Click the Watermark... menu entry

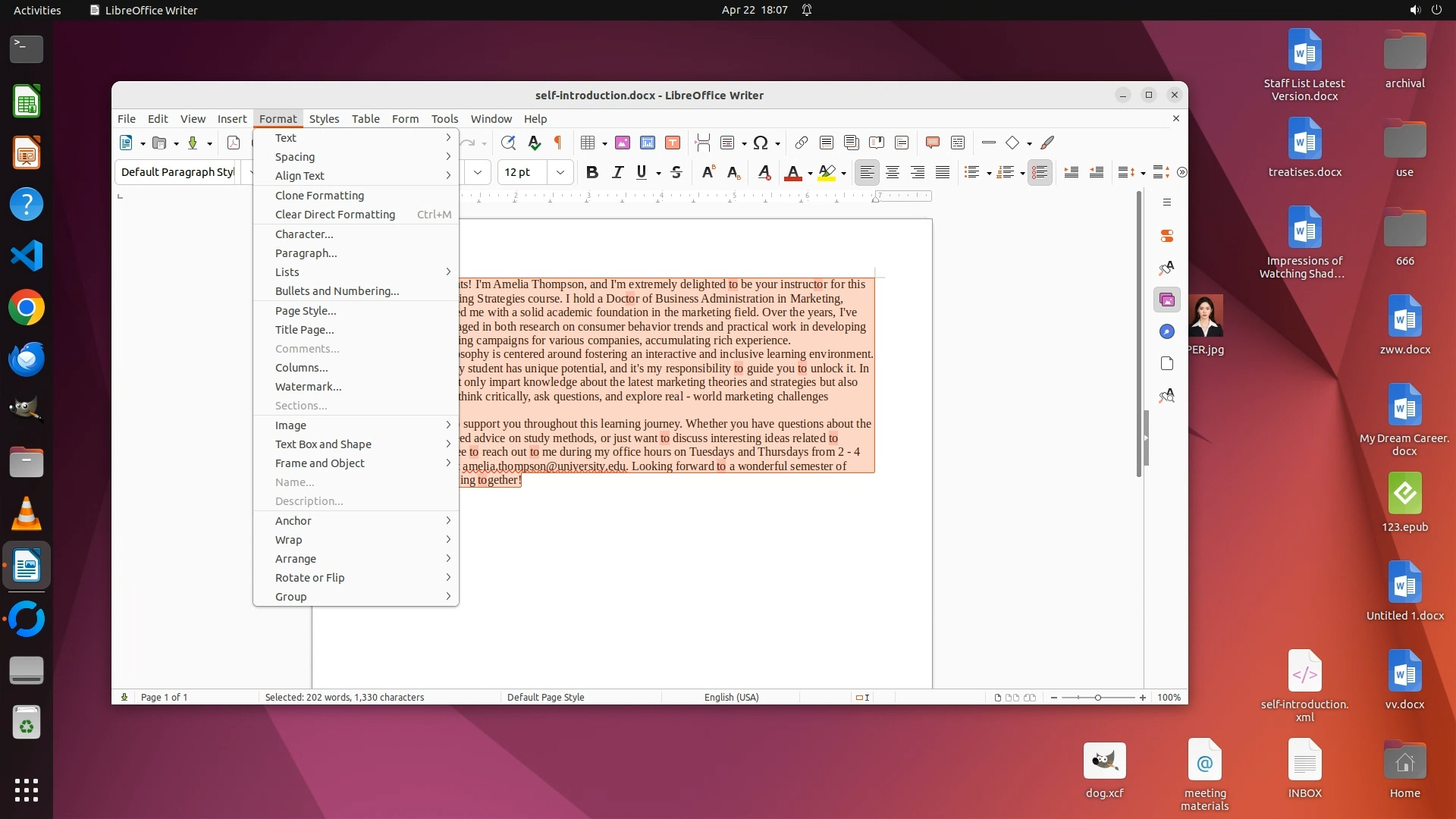pos(308,387)
